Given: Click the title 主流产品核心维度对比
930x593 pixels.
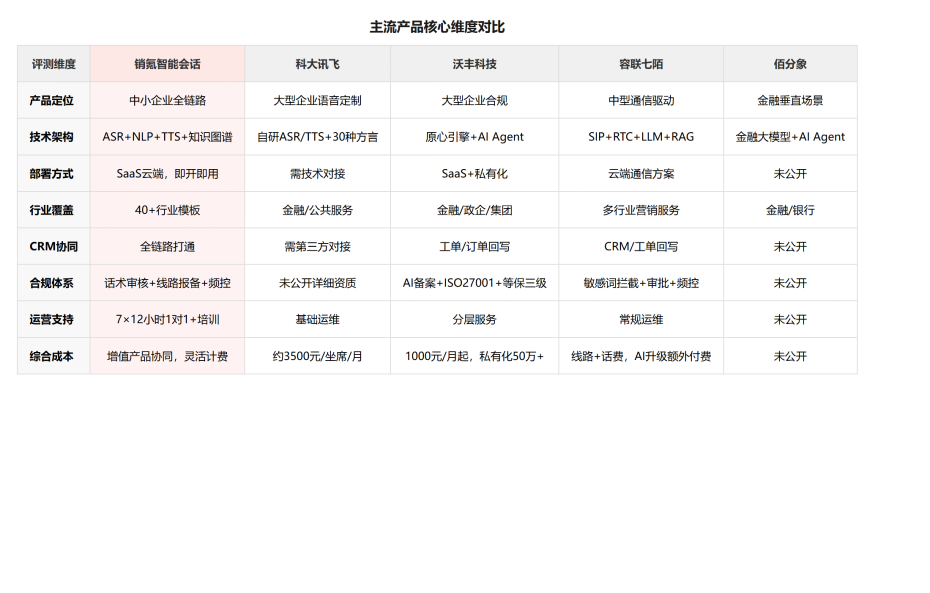Looking at the screenshot, I should coord(437,27).
